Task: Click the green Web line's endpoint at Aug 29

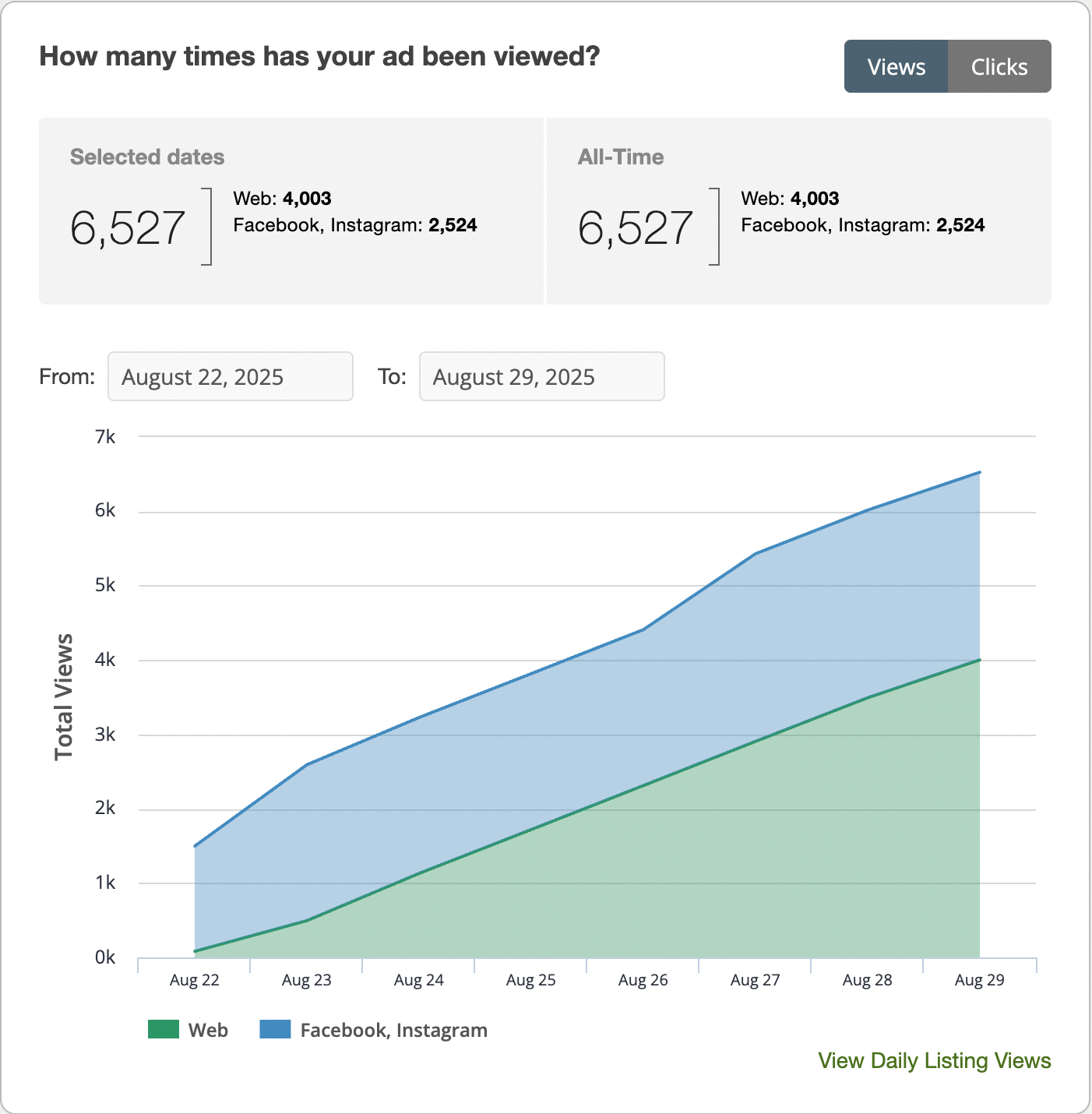Action: pos(979,660)
